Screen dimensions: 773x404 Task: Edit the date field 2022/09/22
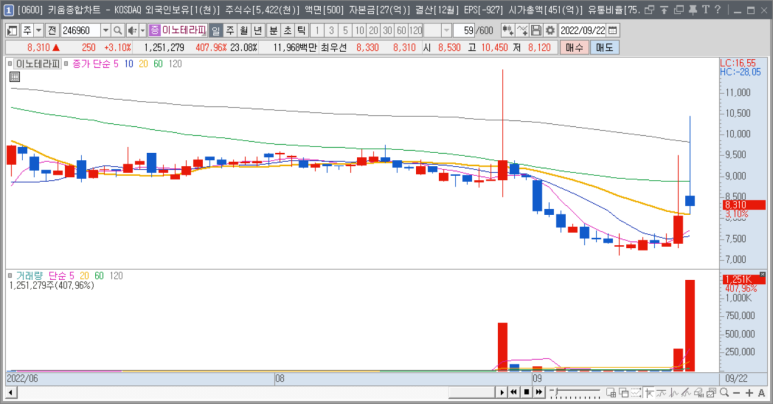[x=582, y=31]
